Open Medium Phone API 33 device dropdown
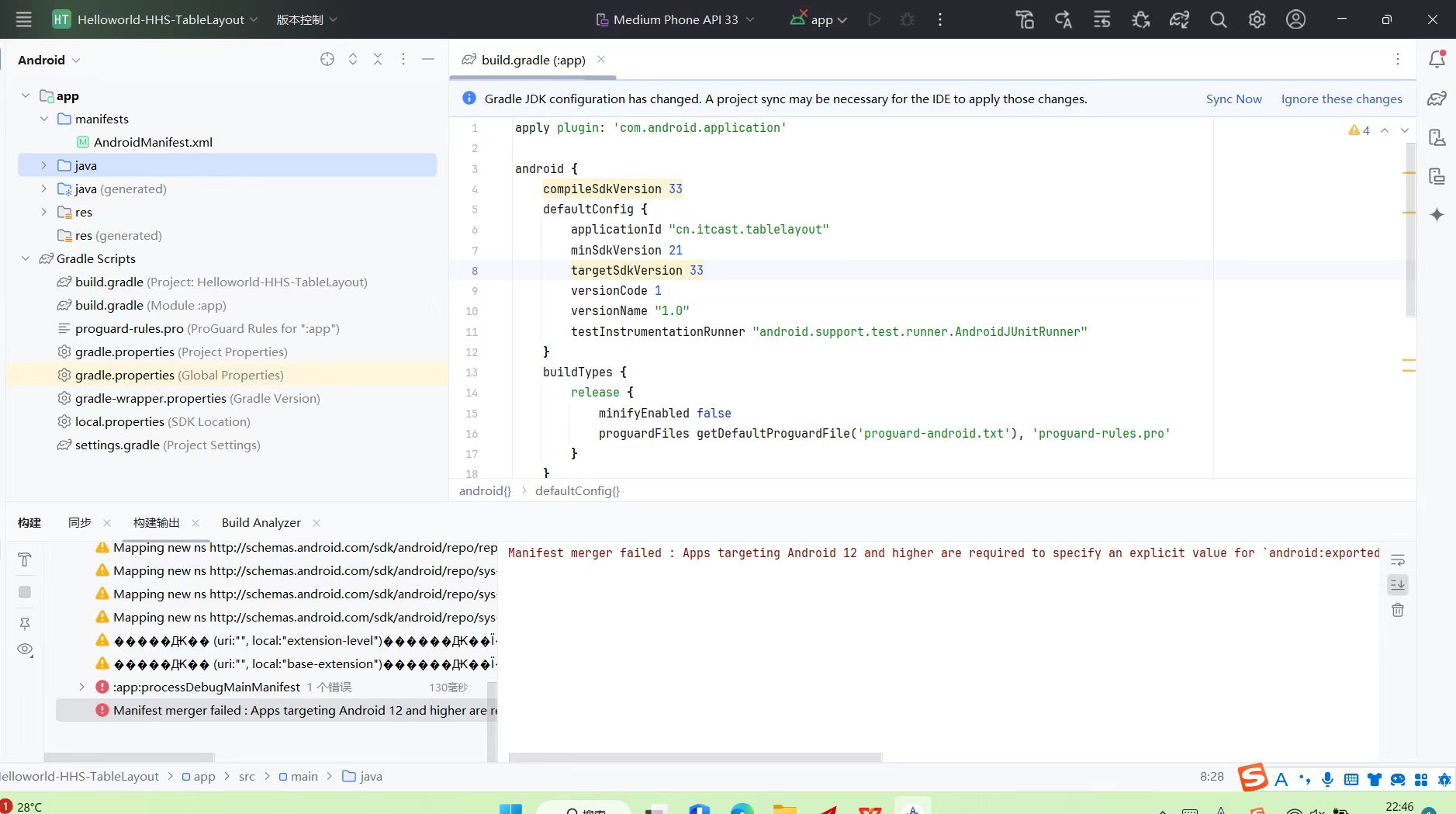The image size is (1456, 814). [675, 19]
